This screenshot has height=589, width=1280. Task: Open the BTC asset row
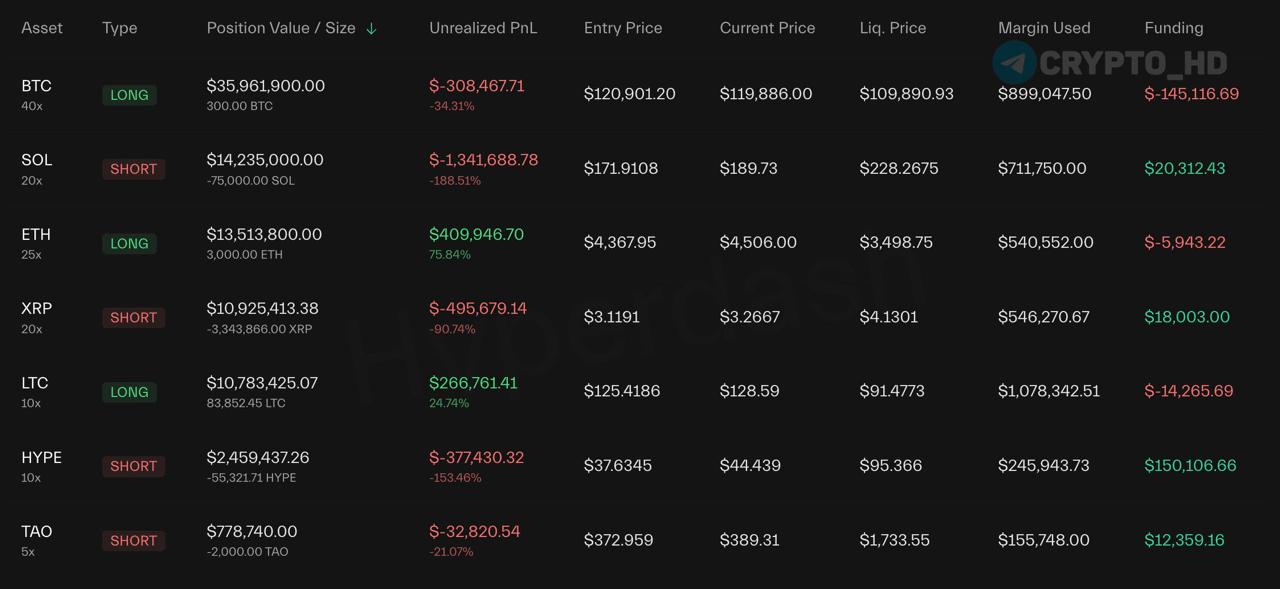point(640,94)
